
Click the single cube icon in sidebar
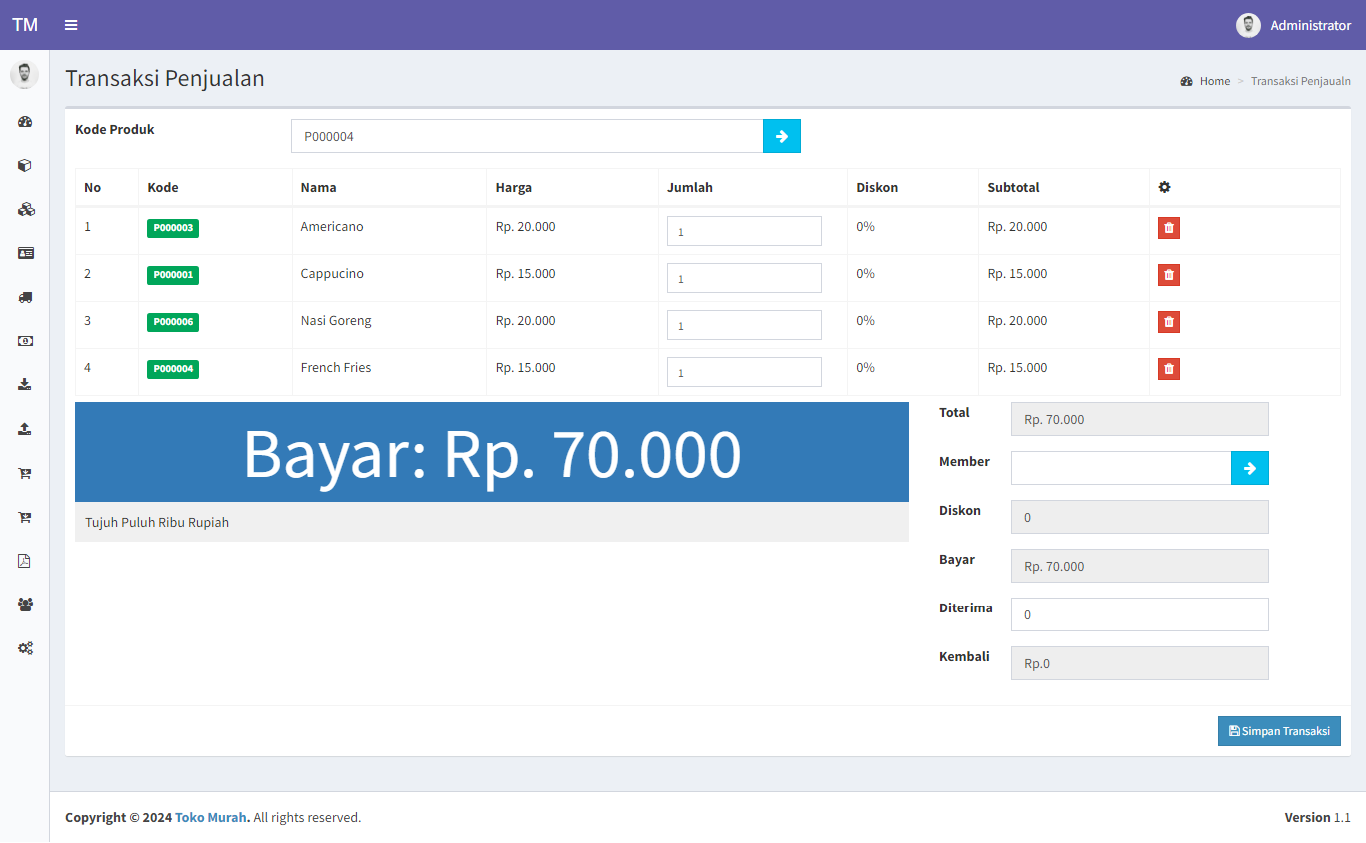point(25,166)
